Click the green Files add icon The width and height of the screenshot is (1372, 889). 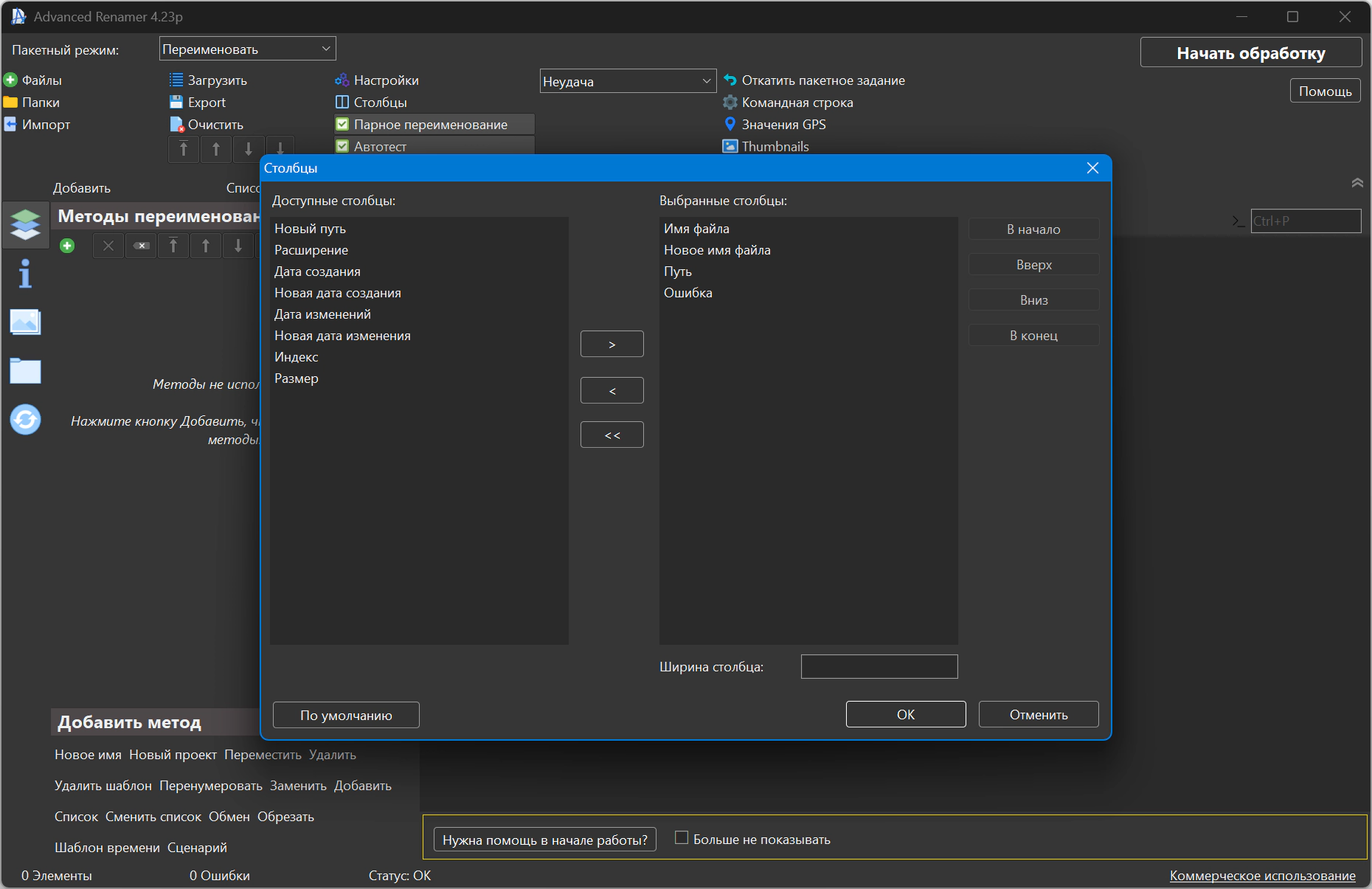(x=10, y=80)
